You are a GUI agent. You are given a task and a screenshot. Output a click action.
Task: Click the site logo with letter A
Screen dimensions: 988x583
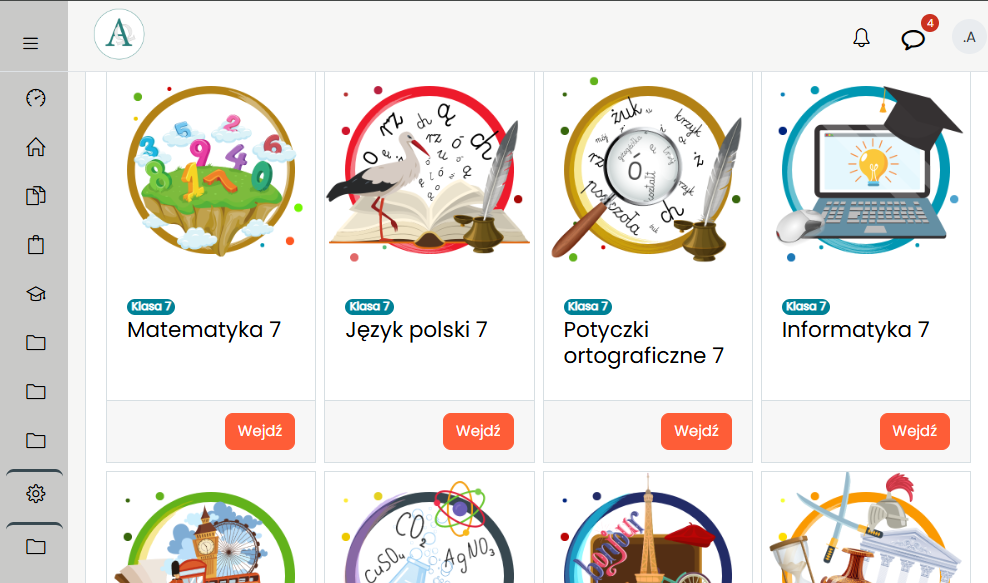(119, 34)
